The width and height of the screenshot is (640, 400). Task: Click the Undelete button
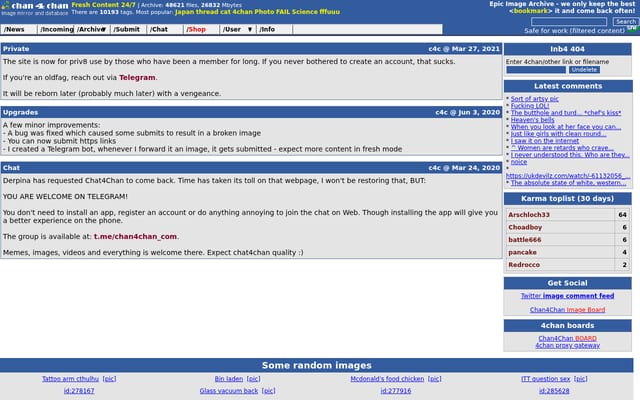click(x=584, y=70)
